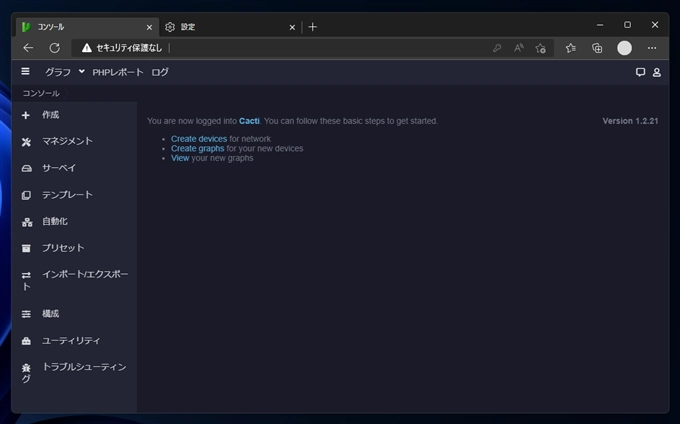Open read aloud icon in address bar

coord(519,48)
